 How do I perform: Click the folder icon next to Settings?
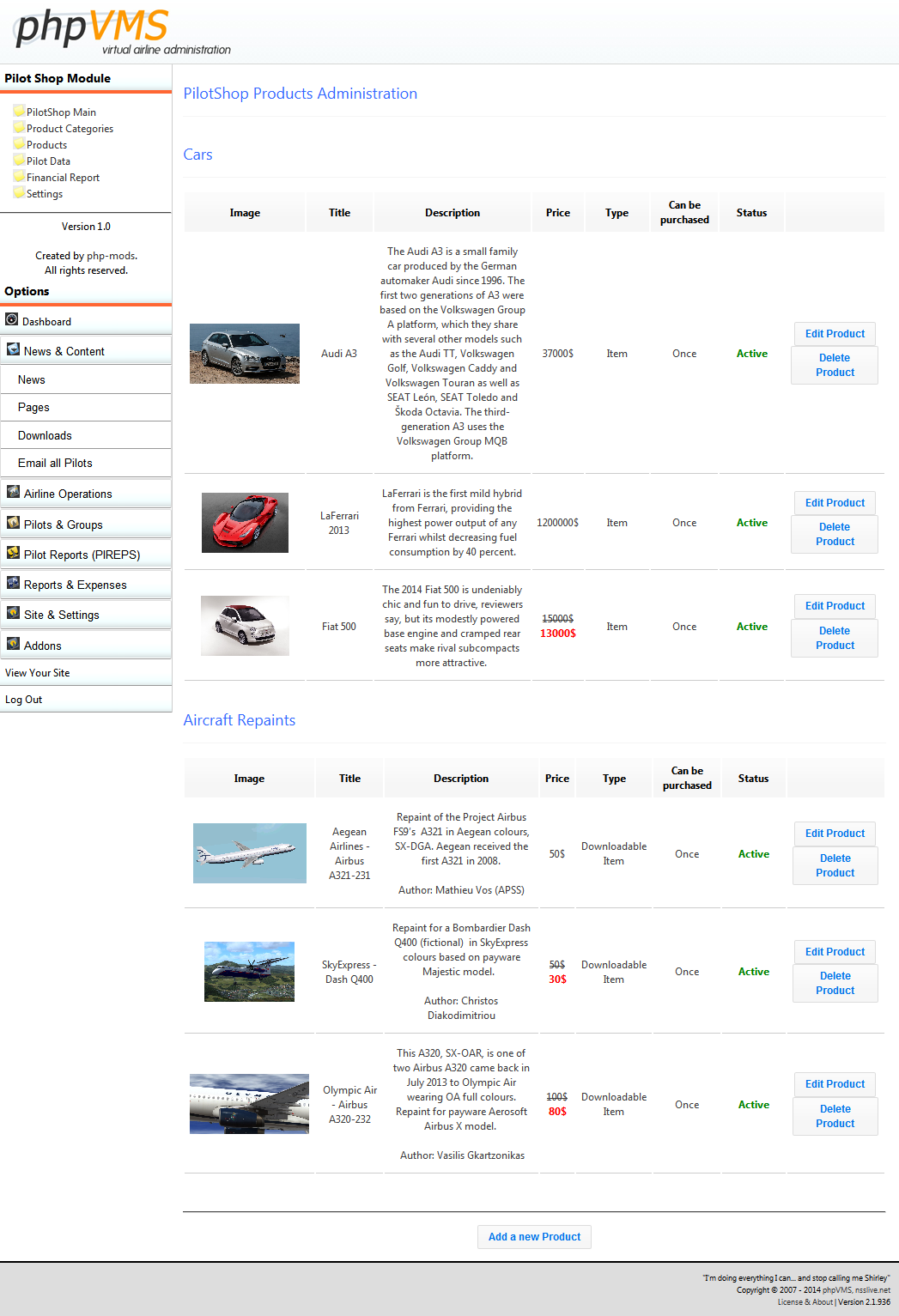tap(19, 192)
